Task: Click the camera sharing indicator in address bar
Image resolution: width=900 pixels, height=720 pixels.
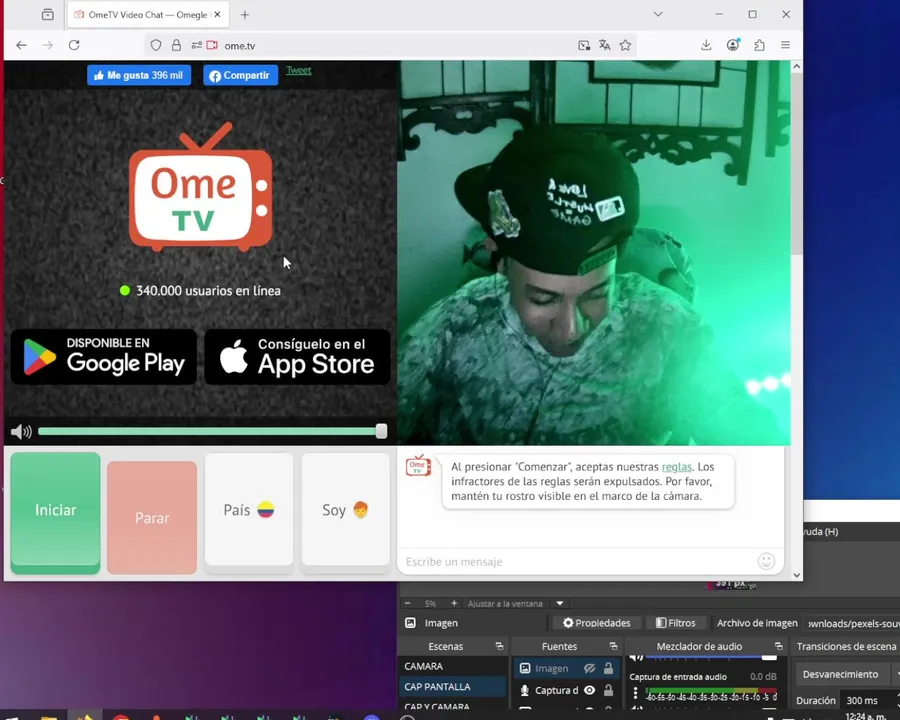Action: pos(212,45)
